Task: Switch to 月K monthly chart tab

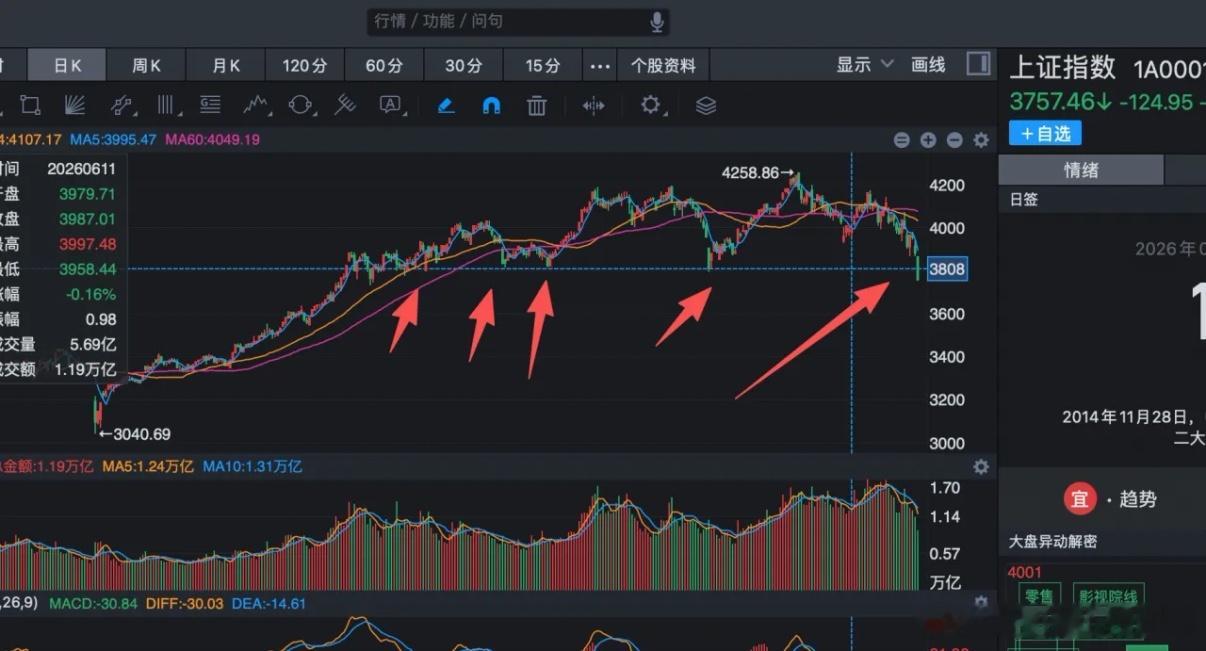Action: (227, 65)
